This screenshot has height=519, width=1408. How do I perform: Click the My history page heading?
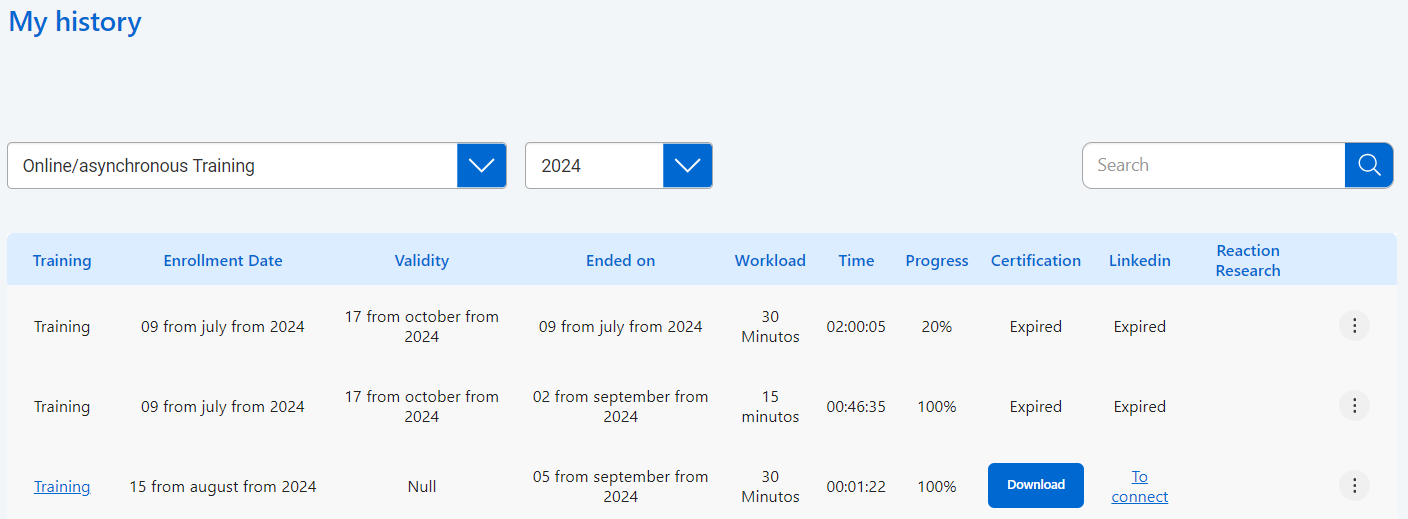point(75,22)
